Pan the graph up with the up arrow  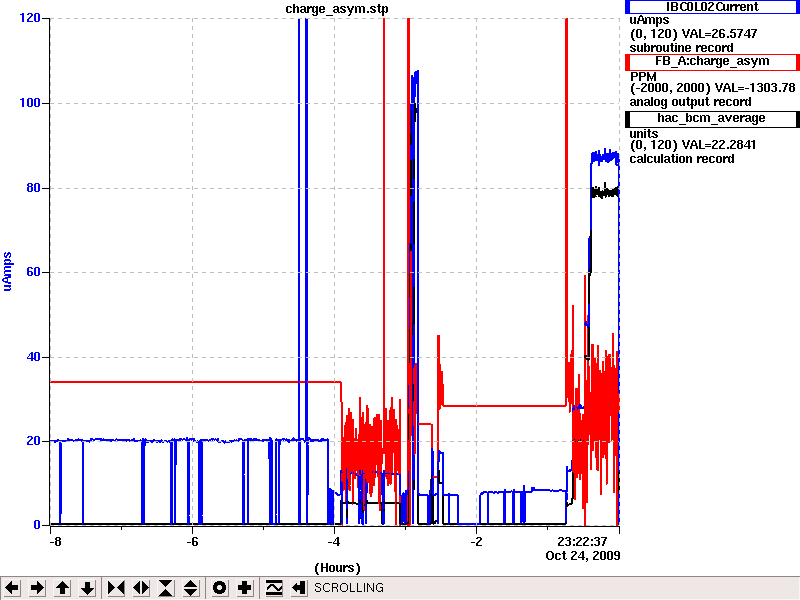tap(63, 588)
